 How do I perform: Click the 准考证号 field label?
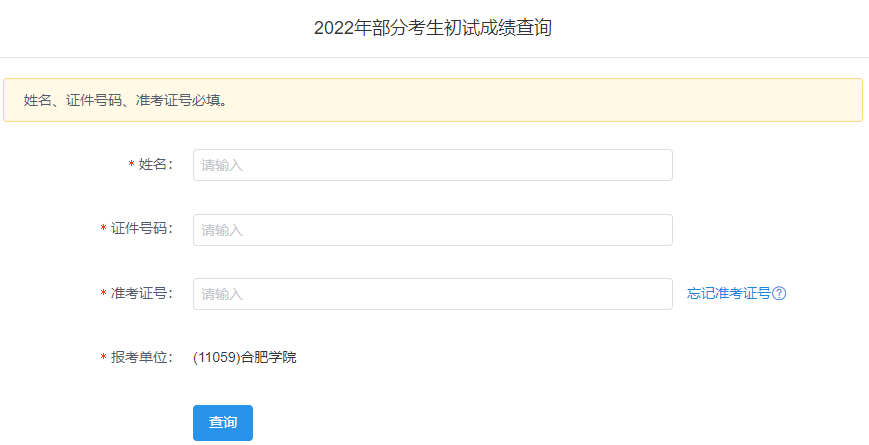point(141,294)
